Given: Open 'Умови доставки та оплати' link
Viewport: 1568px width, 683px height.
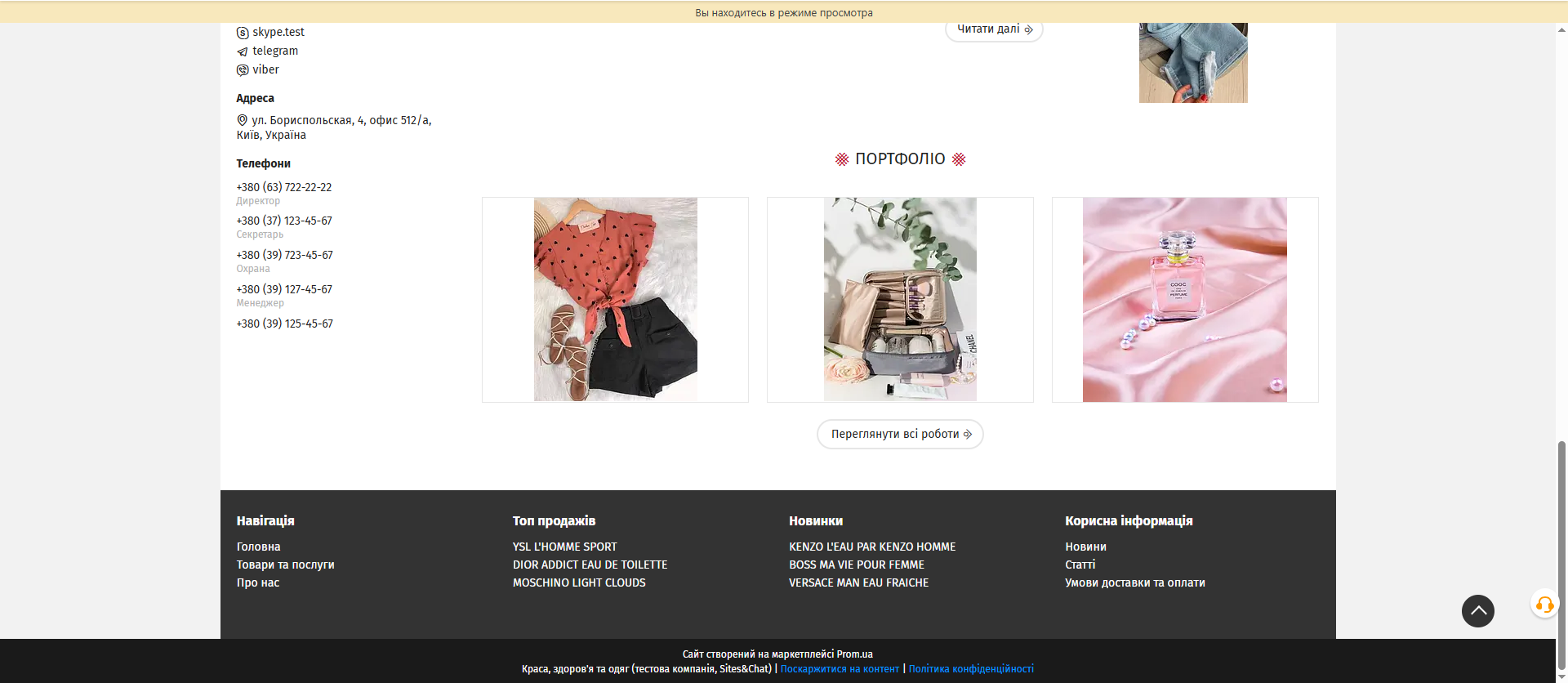Looking at the screenshot, I should [1134, 583].
